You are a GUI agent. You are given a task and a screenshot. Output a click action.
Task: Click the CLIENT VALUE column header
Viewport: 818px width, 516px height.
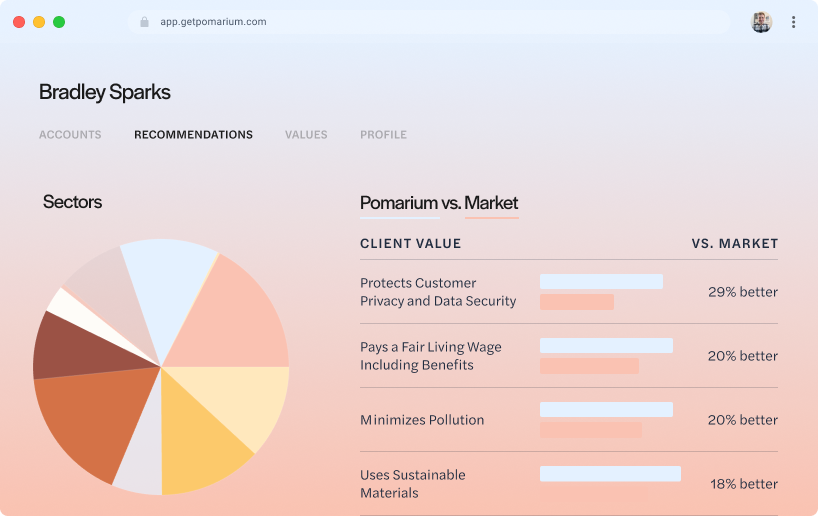coord(411,244)
